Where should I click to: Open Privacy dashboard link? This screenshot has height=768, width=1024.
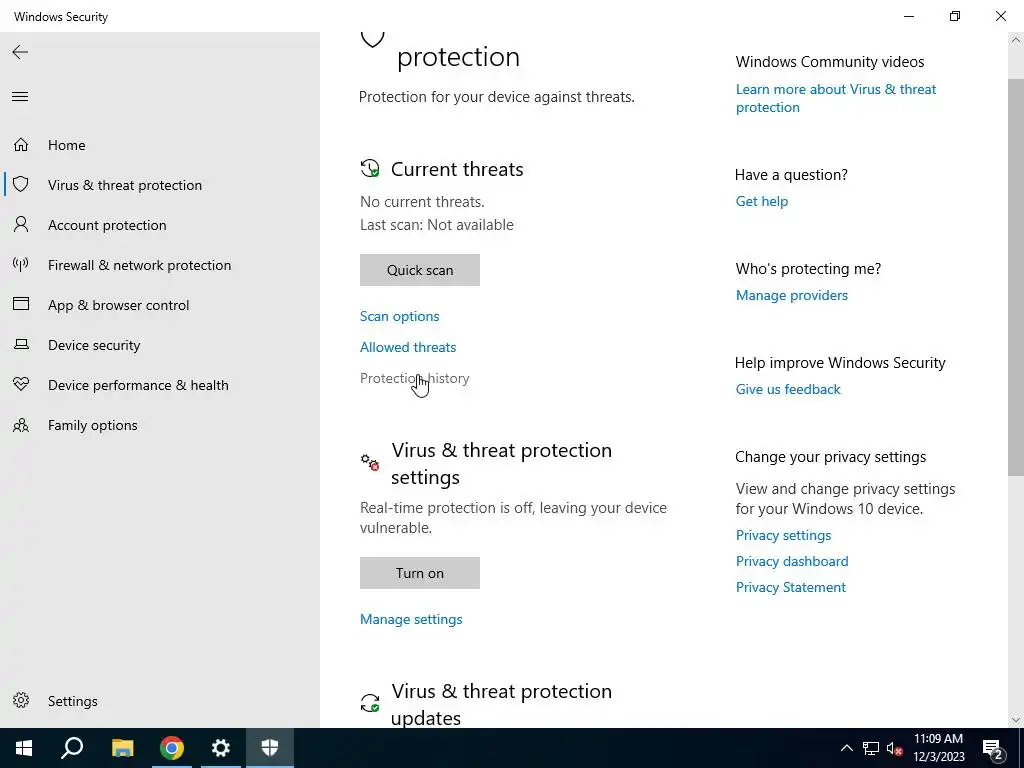click(x=792, y=561)
